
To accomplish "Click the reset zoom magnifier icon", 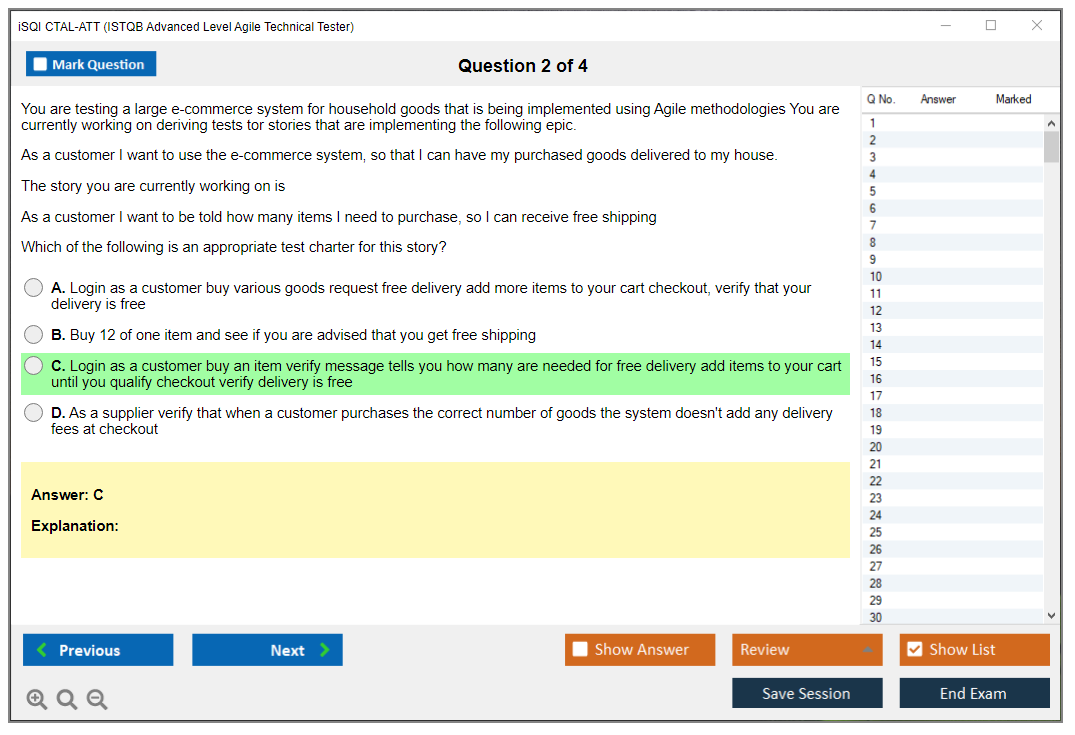I will 67,700.
